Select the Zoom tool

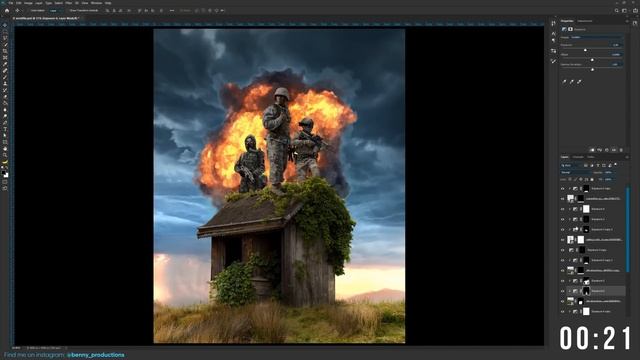5,155
